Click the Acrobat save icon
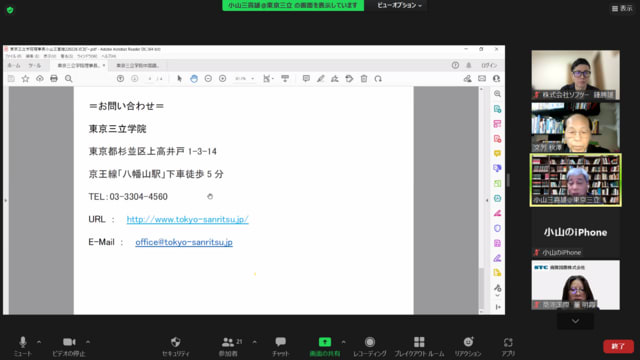Screen dimensions: 640x360 tap(11, 79)
